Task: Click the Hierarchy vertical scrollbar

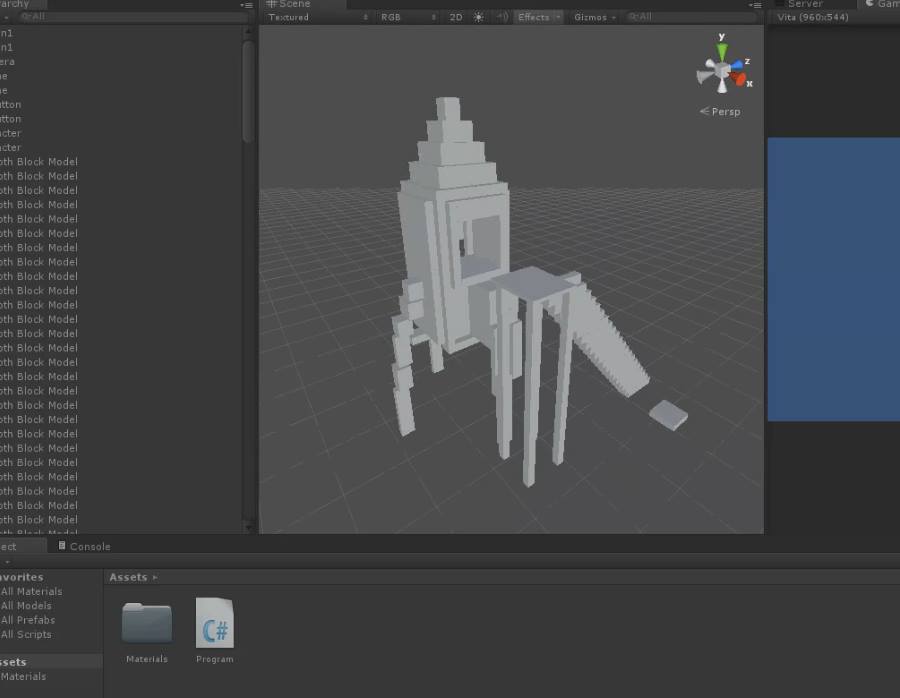Action: pos(248,90)
